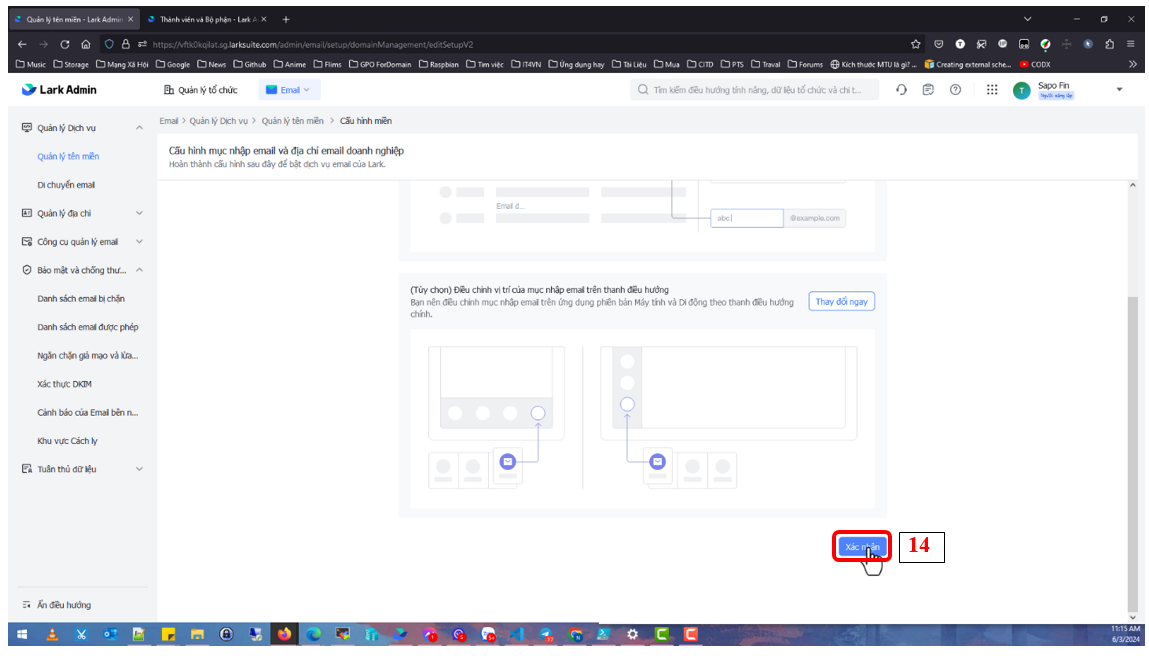The height and width of the screenshot is (656, 1149).
Task: Reload the page with the refresh icon
Action: pyautogui.click(x=64, y=44)
